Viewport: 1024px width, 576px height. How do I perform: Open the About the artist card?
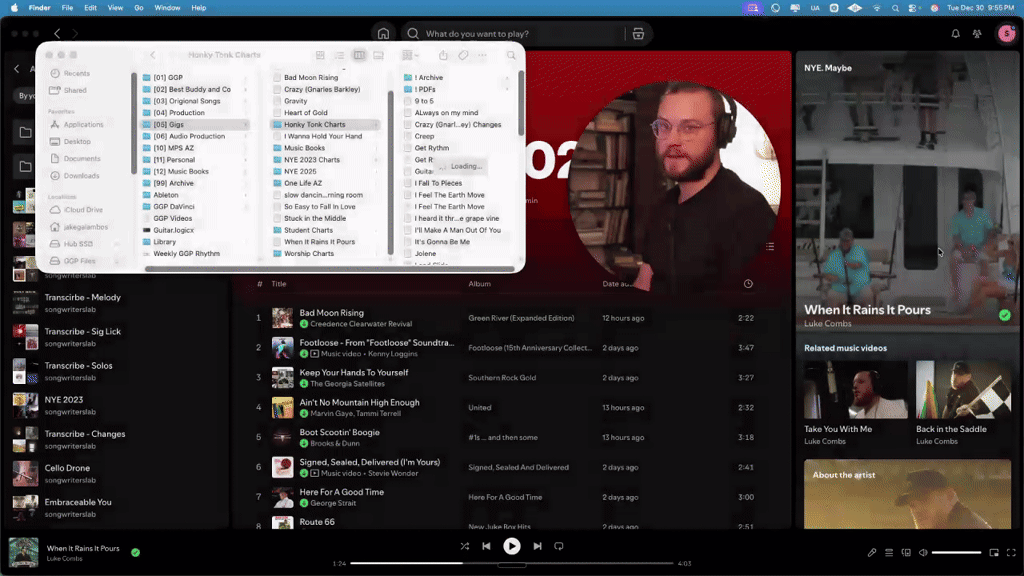tap(907, 494)
